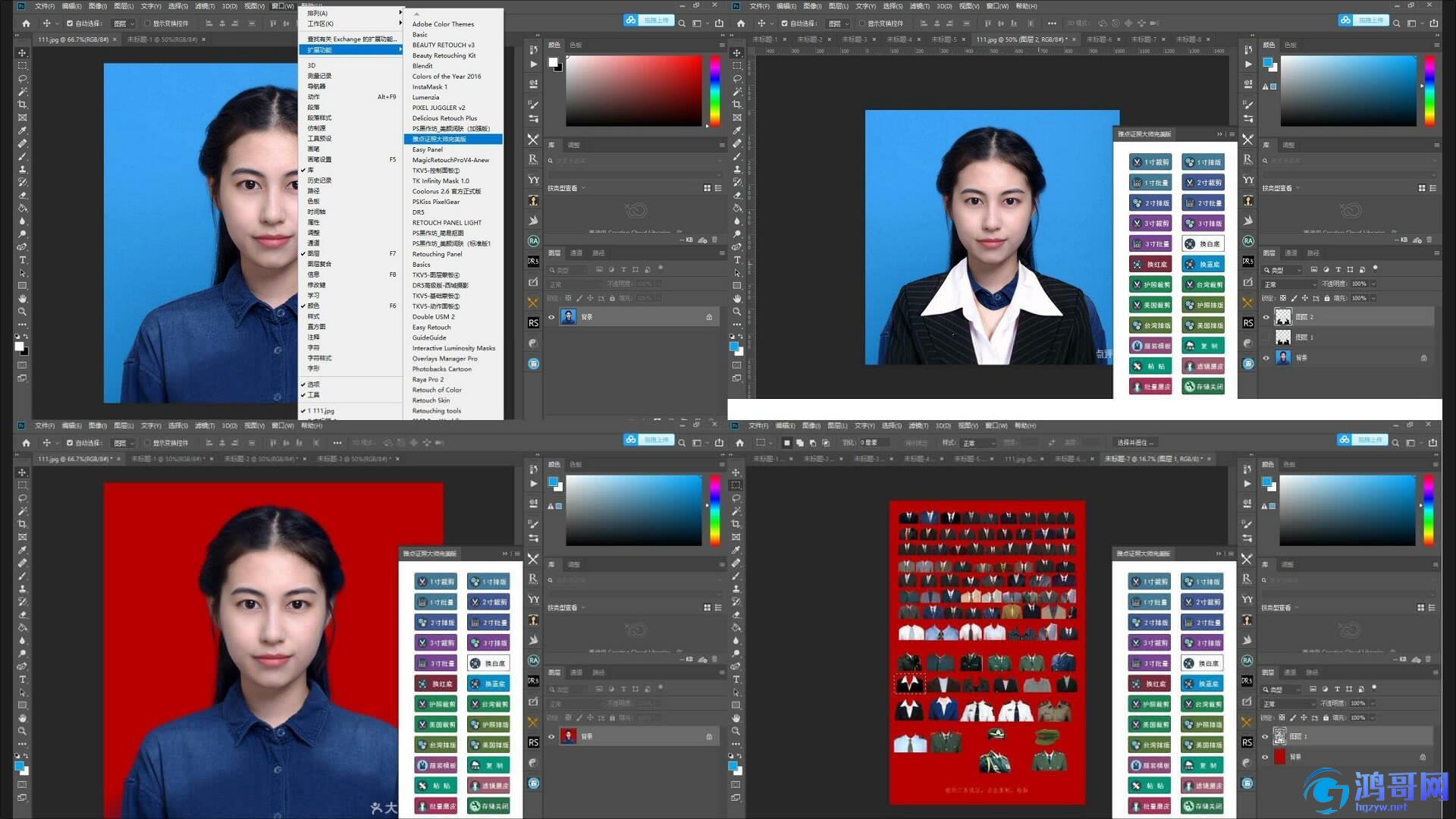Hide 图层 1 layer in bottom-right window
The height and width of the screenshot is (819, 1456).
click(1265, 736)
